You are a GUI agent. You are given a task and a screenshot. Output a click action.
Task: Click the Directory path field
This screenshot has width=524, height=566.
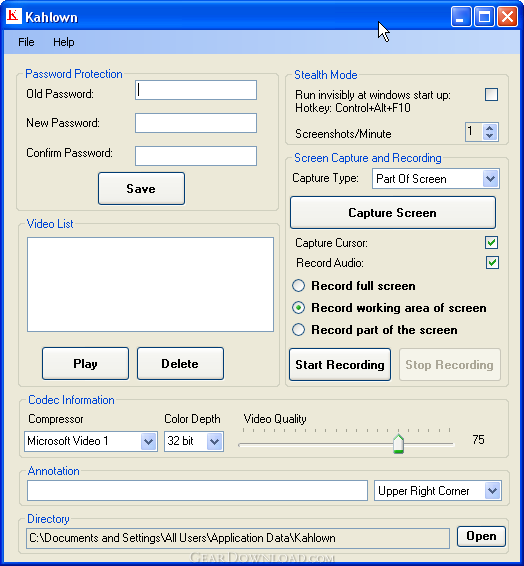click(x=238, y=538)
